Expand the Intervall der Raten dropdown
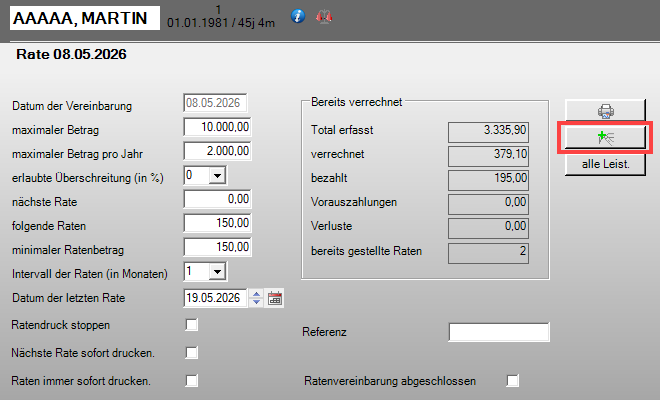The width and height of the screenshot is (660, 400). [x=217, y=272]
